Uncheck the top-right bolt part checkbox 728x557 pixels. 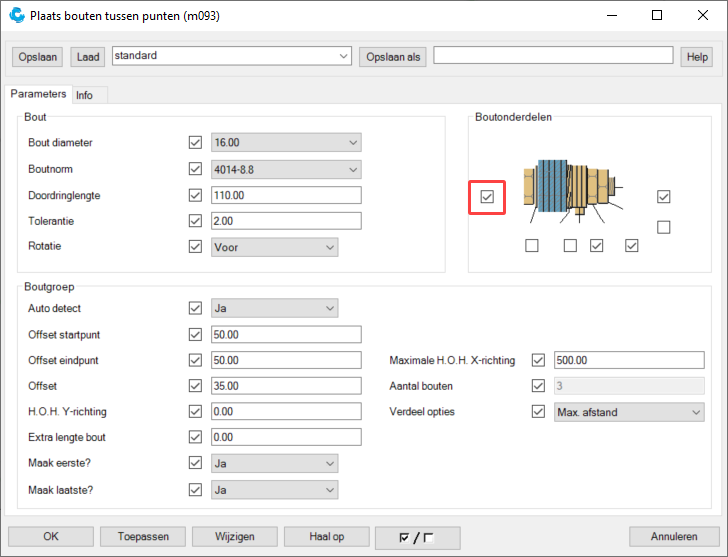click(x=663, y=197)
